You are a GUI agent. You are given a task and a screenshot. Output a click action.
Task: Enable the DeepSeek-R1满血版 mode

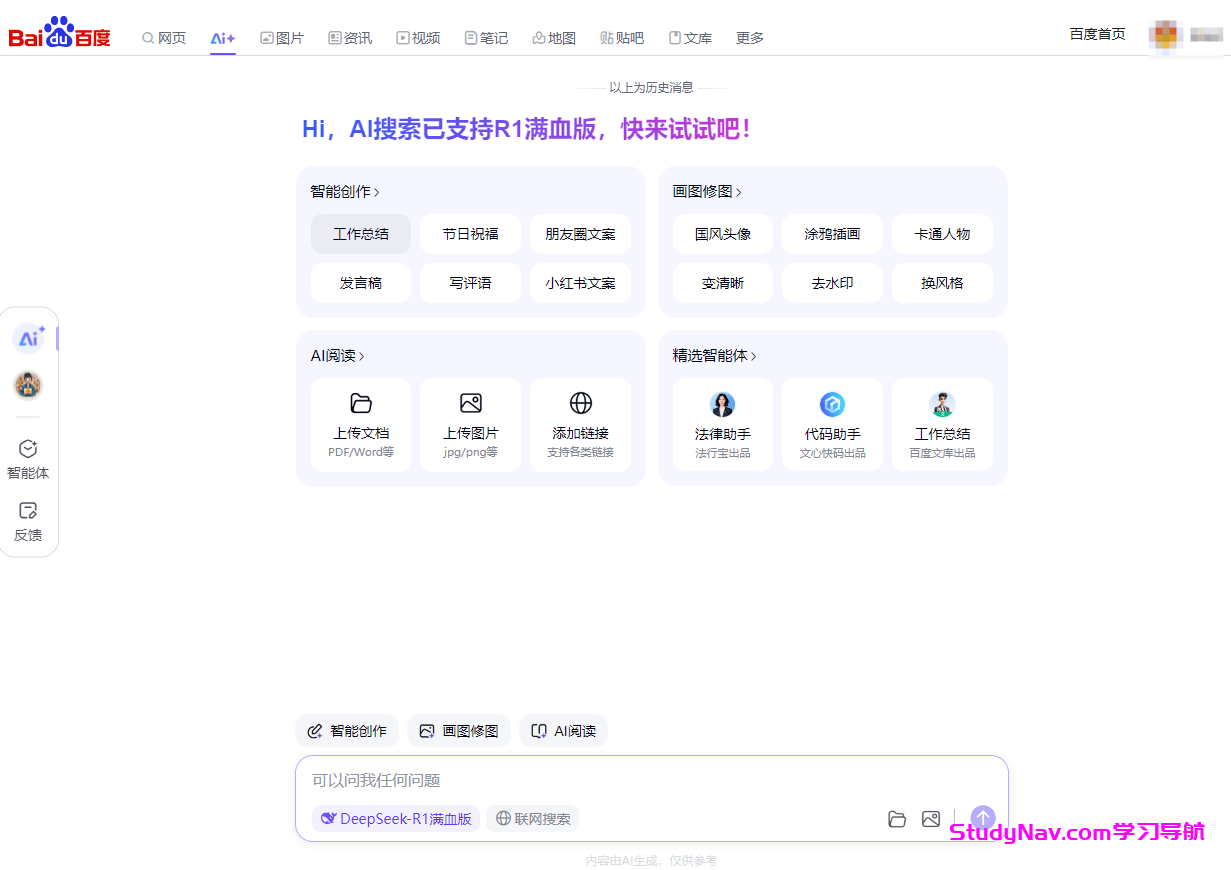(395, 818)
